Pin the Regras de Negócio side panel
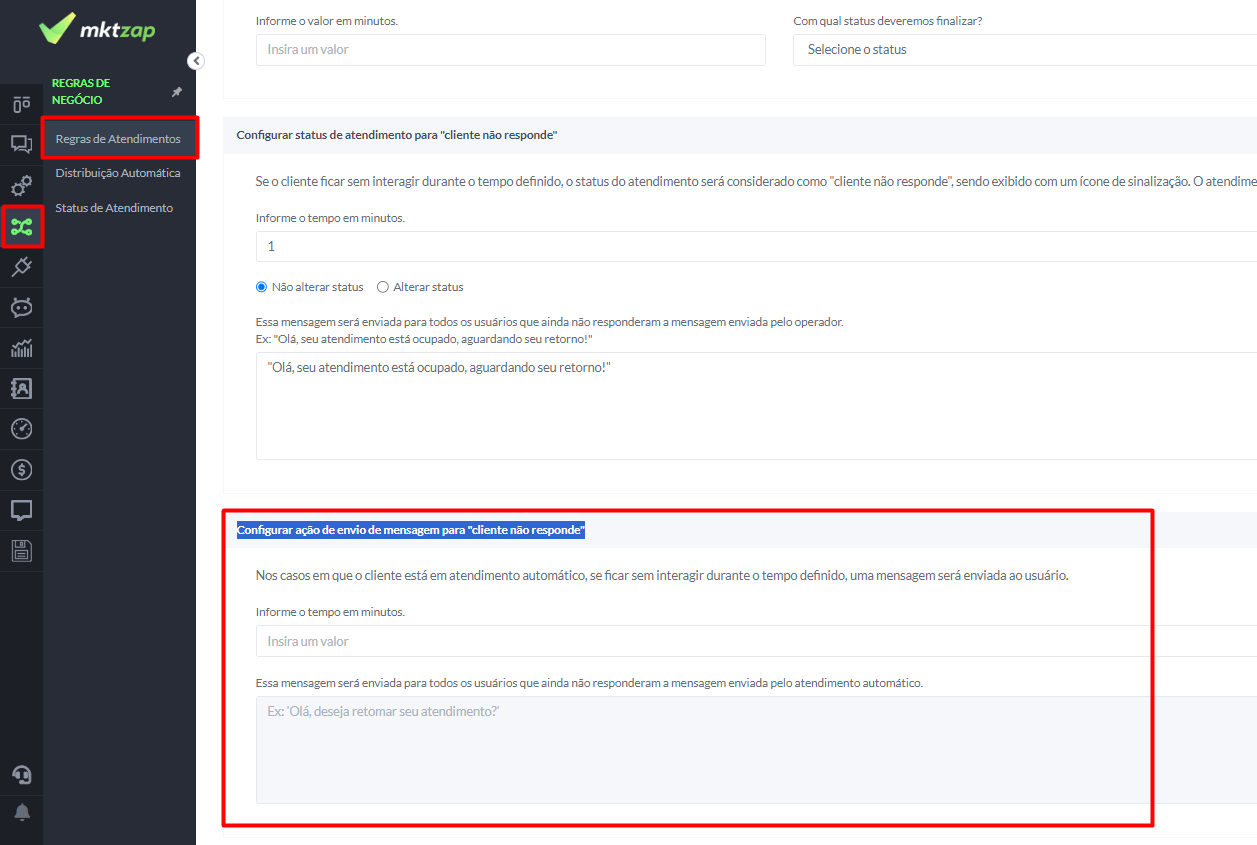Viewport: 1257px width, 845px height. coord(177,92)
